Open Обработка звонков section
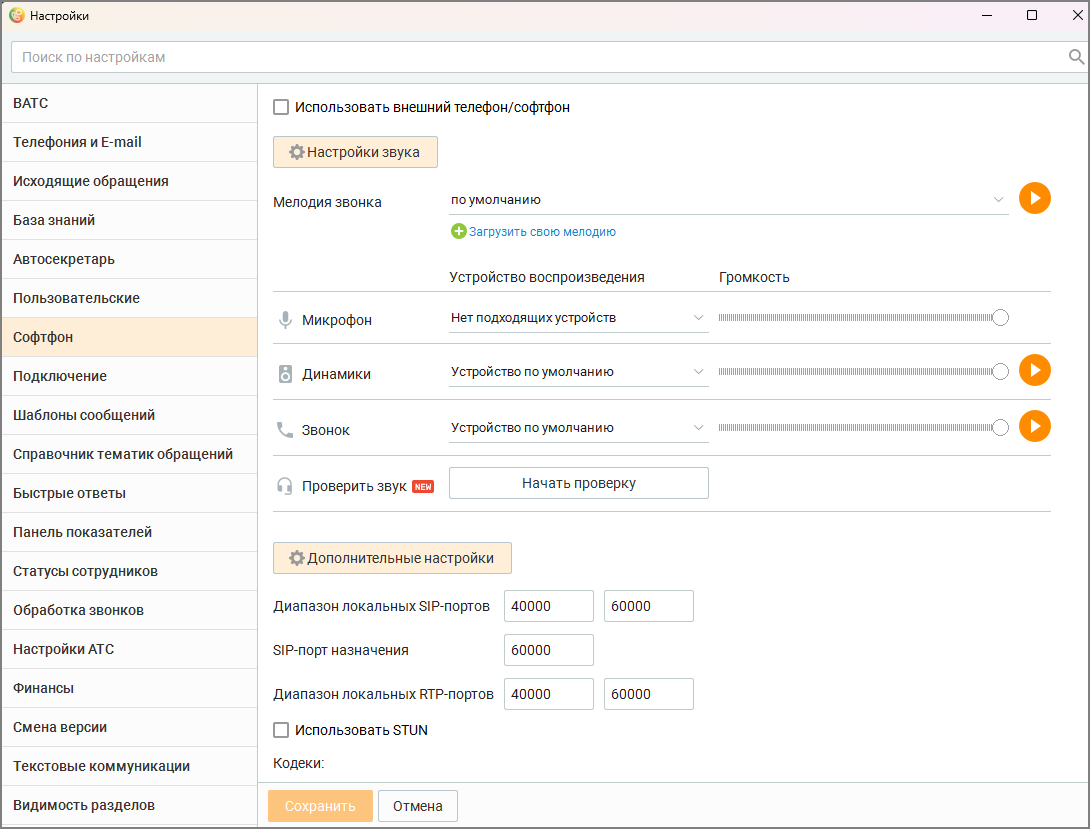Viewport: 1090px width, 829px height. [x=129, y=610]
